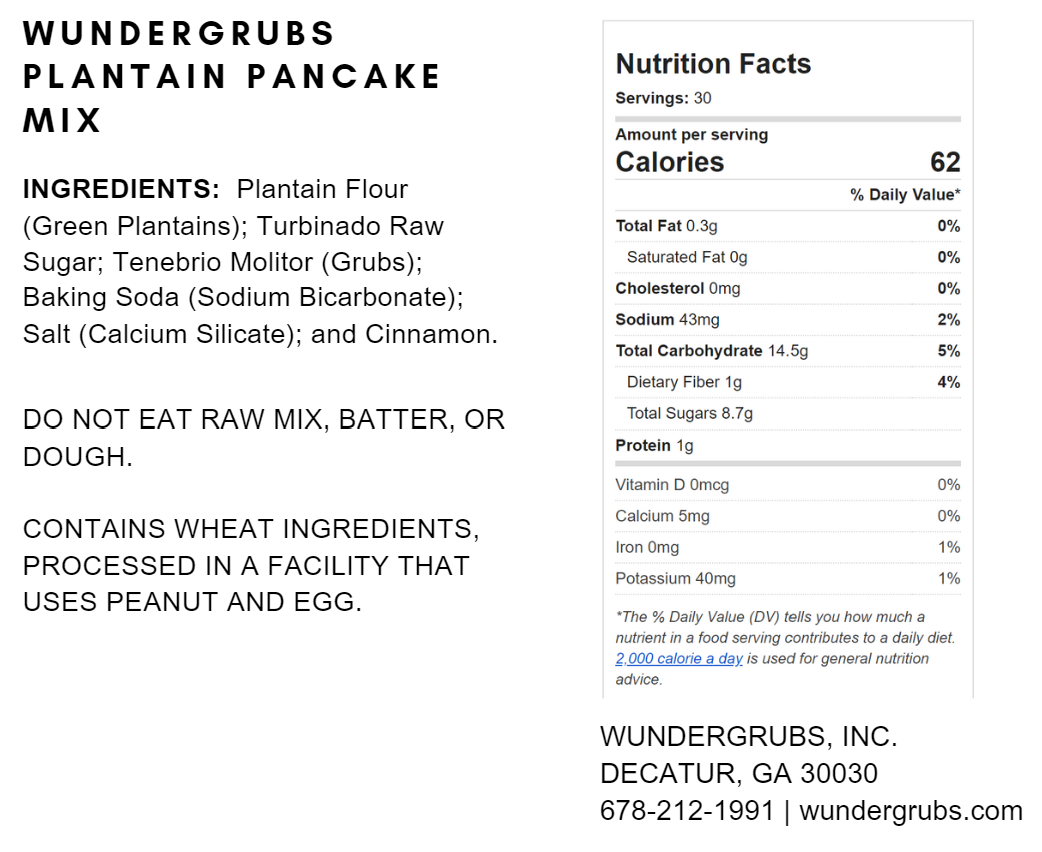Click the "Servings: 30" line
The width and height of the screenshot is (1042, 852).
tap(663, 98)
